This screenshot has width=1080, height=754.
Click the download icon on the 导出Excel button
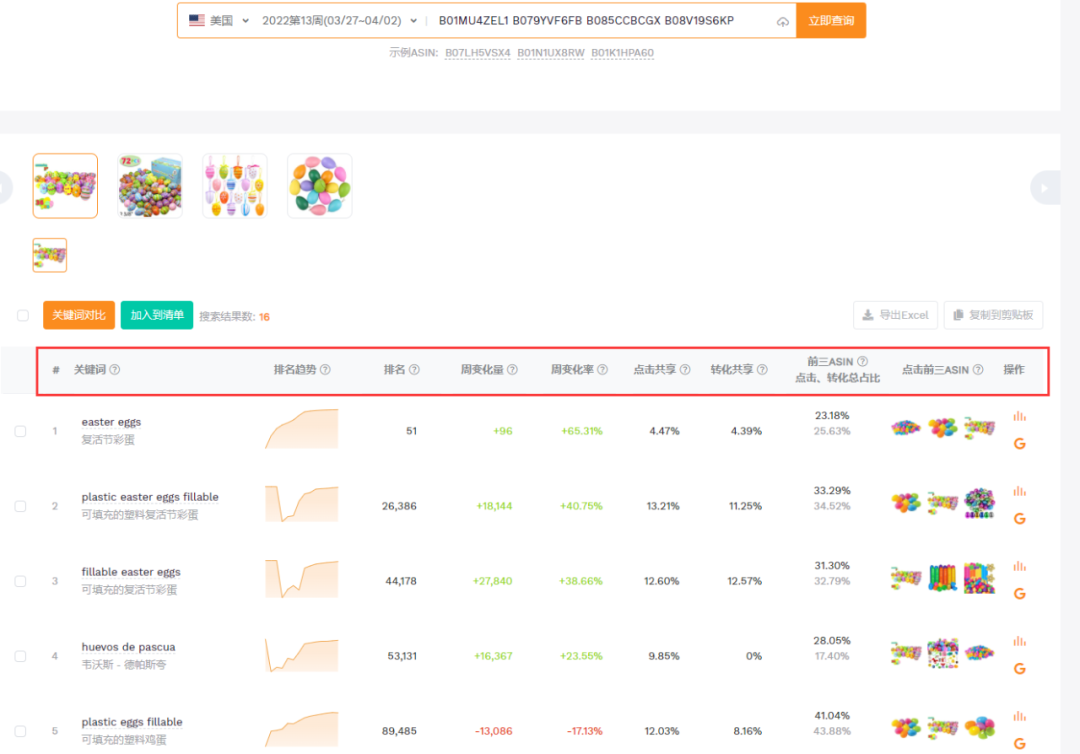[867, 315]
